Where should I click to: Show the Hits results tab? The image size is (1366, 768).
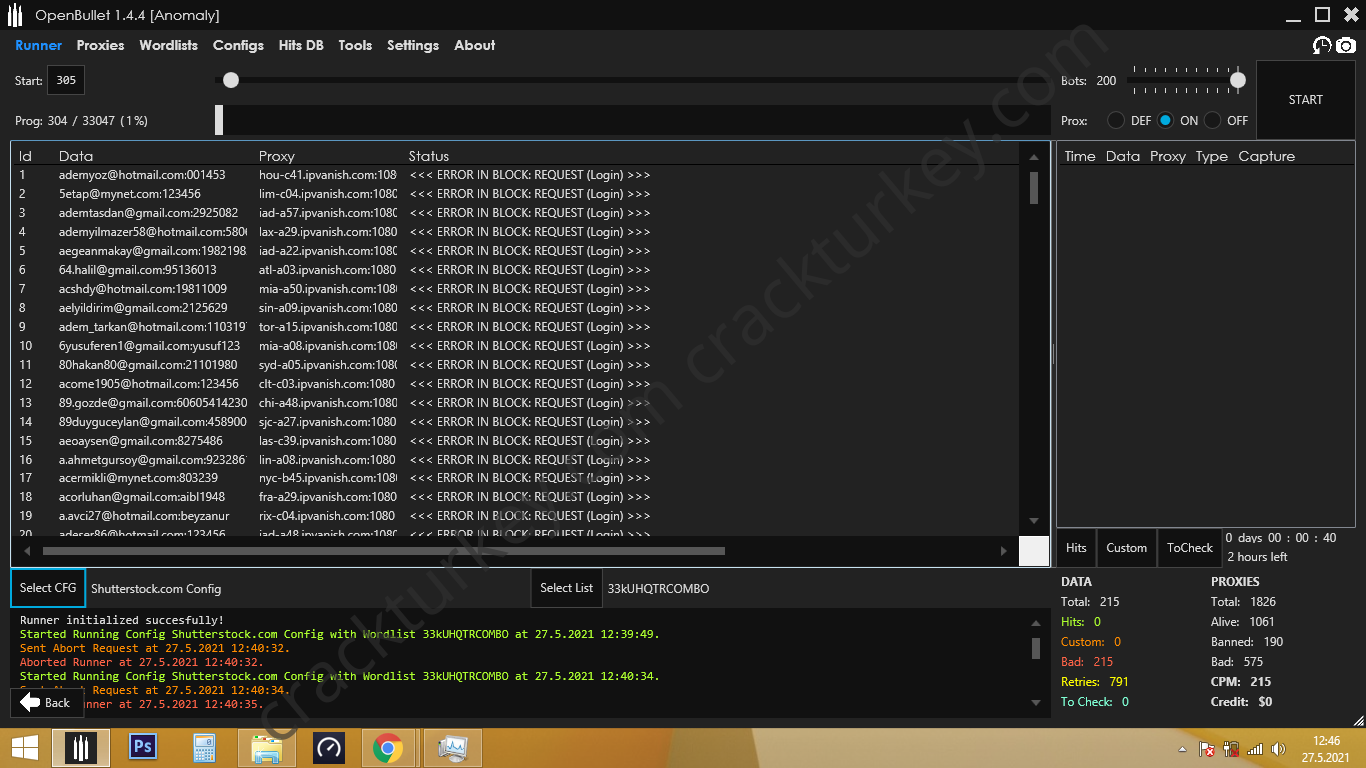[x=1076, y=548]
